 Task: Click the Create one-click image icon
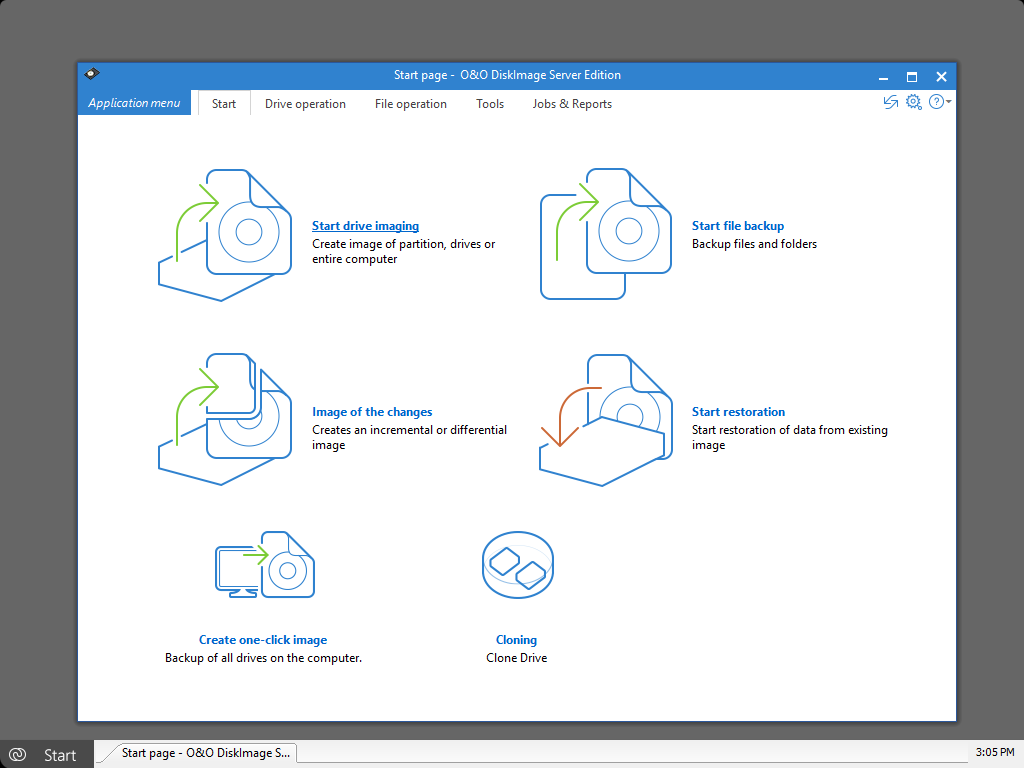point(264,565)
